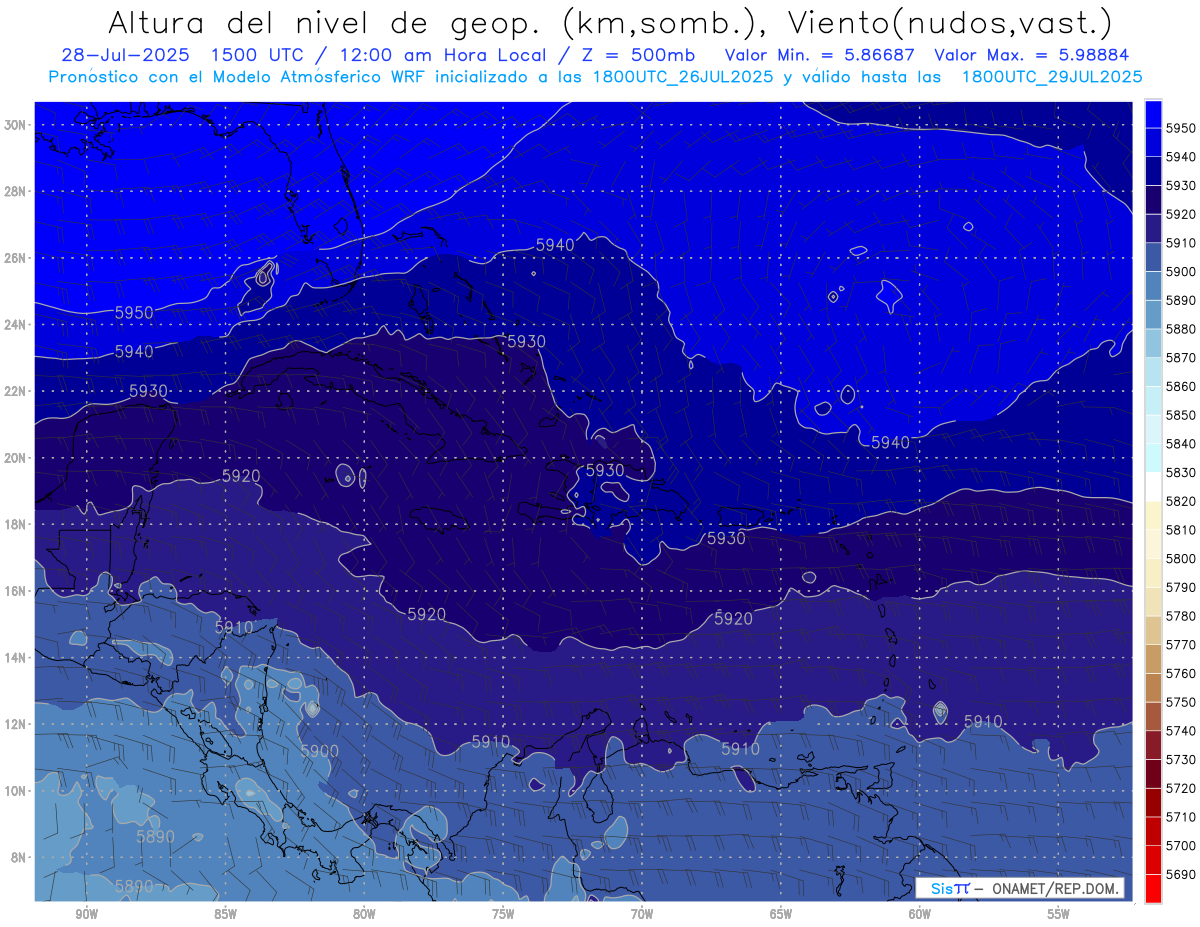Click the 55W longitude axis label
The height and width of the screenshot is (927, 1200).
coord(1058,915)
